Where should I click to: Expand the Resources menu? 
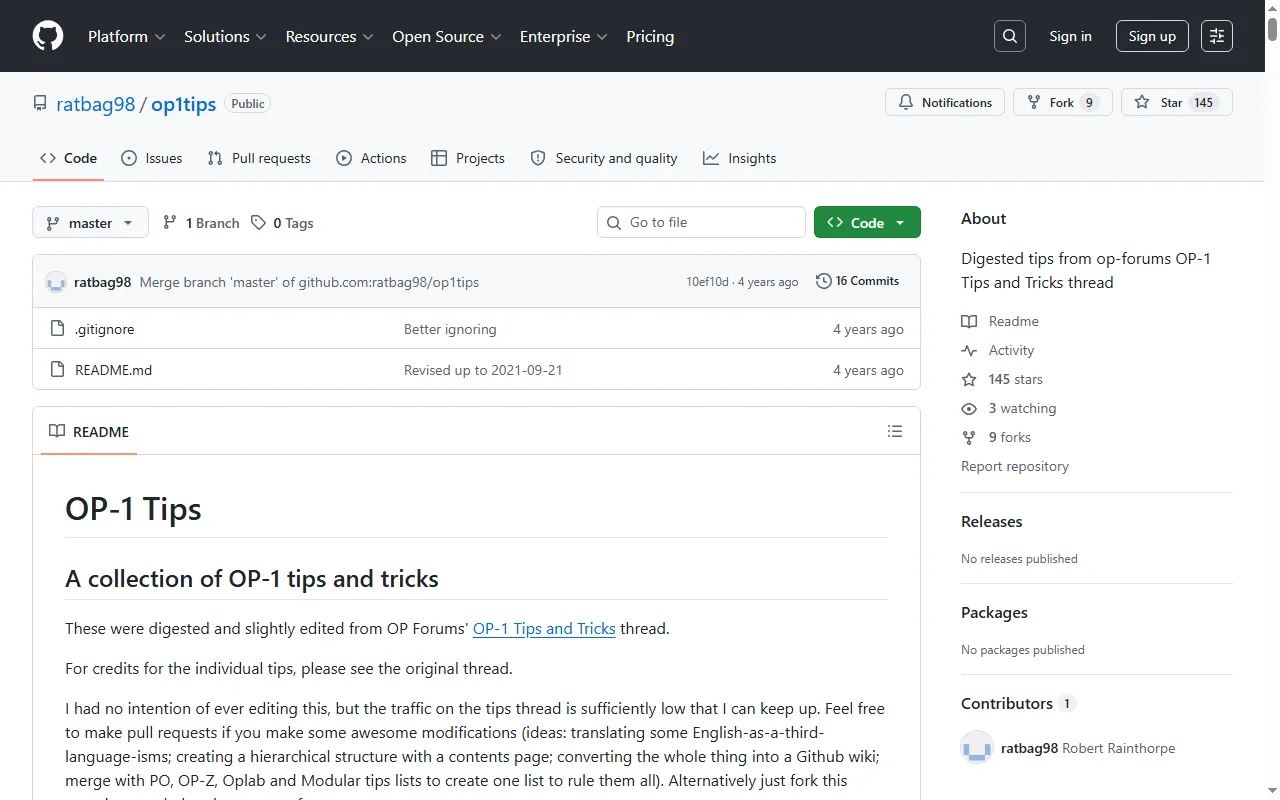[x=329, y=36]
